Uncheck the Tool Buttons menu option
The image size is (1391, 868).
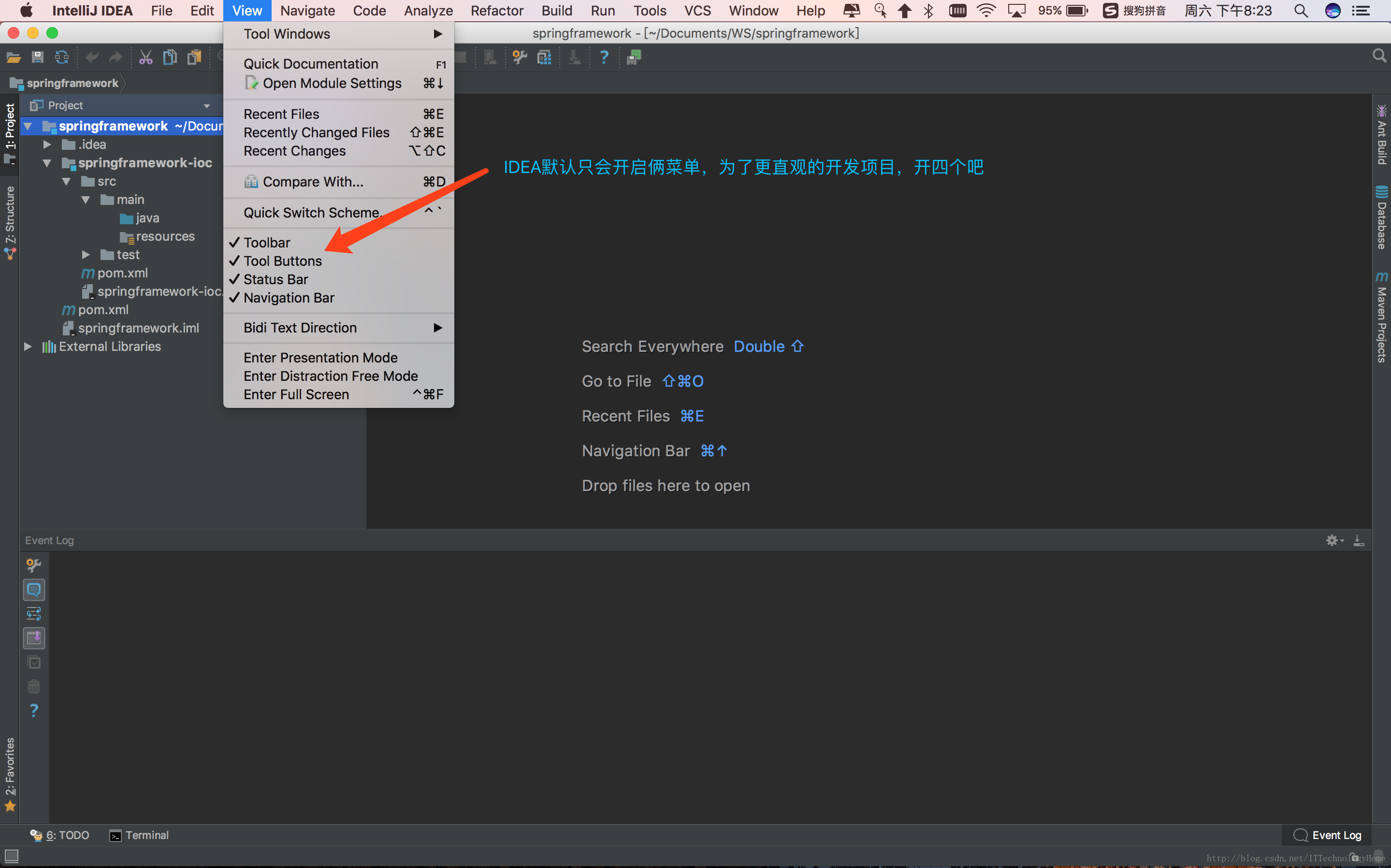[339, 261]
